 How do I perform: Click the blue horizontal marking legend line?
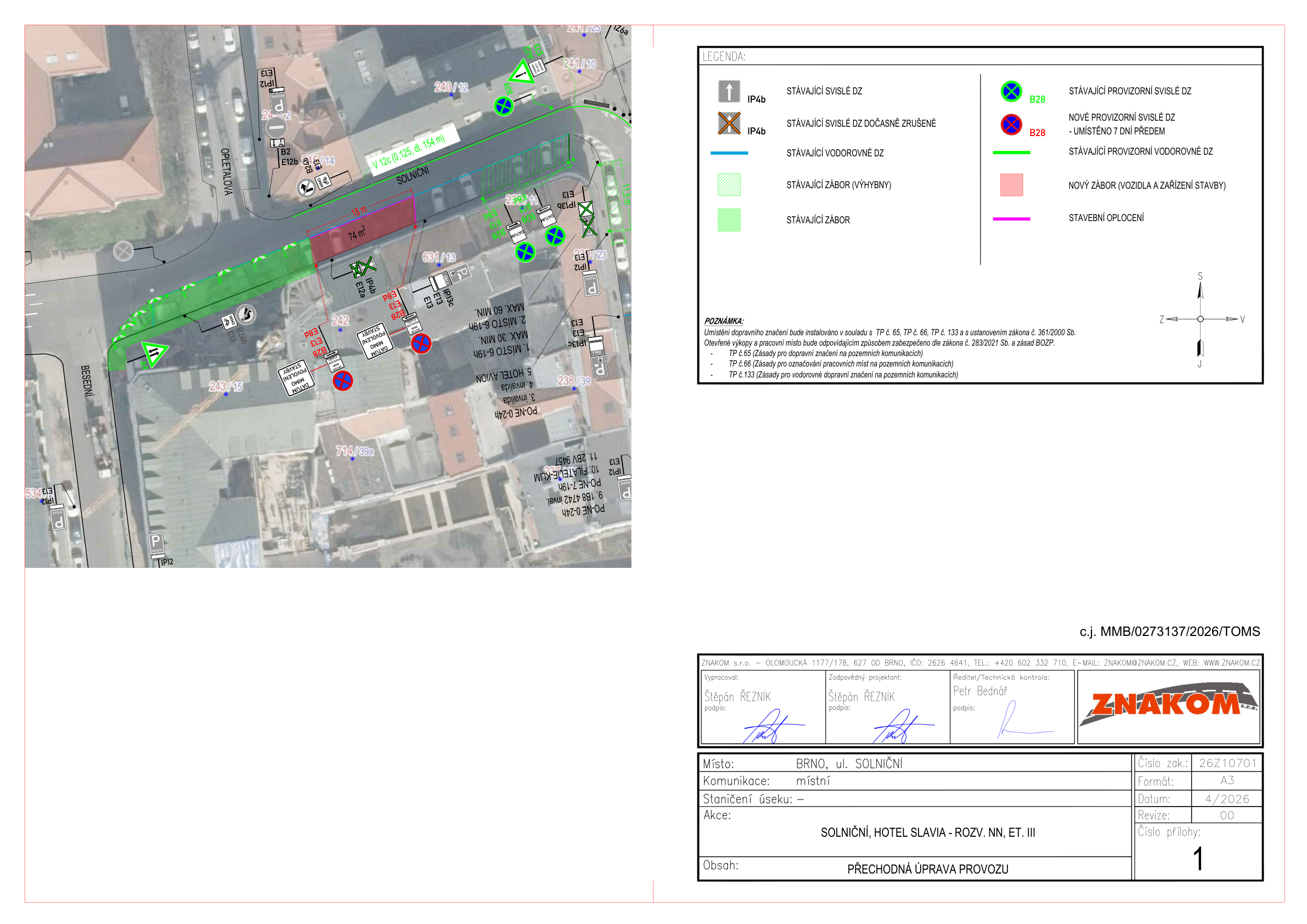click(729, 153)
